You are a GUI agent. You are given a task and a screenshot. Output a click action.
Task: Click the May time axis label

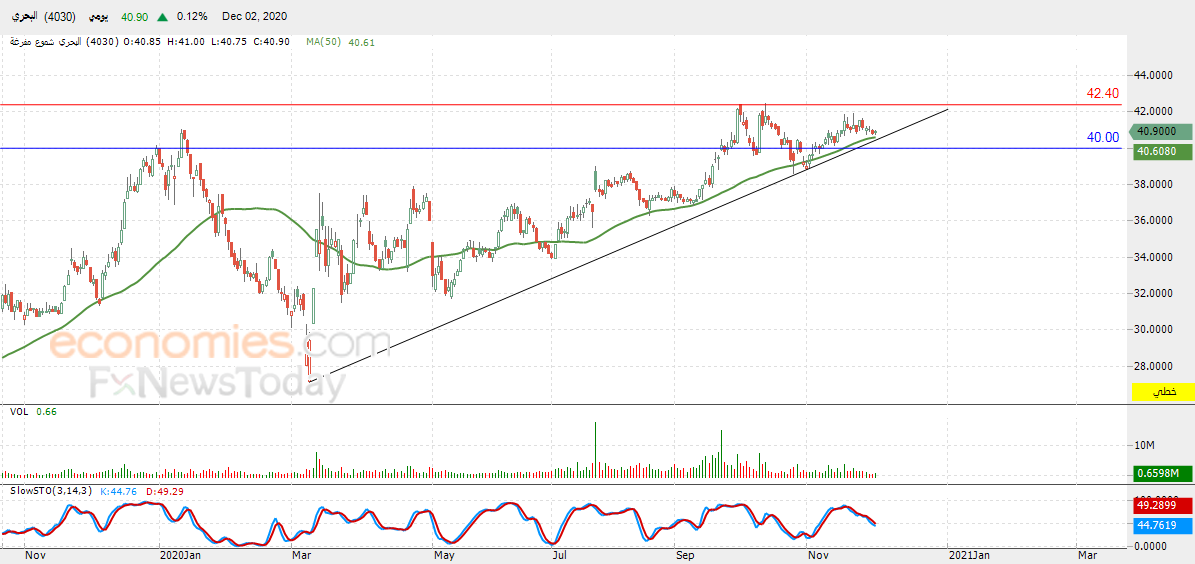click(x=446, y=556)
